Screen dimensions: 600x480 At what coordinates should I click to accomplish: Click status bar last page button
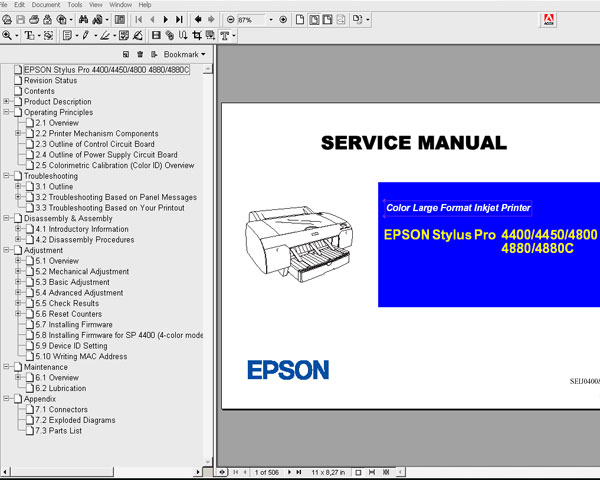pyautogui.click(x=299, y=472)
